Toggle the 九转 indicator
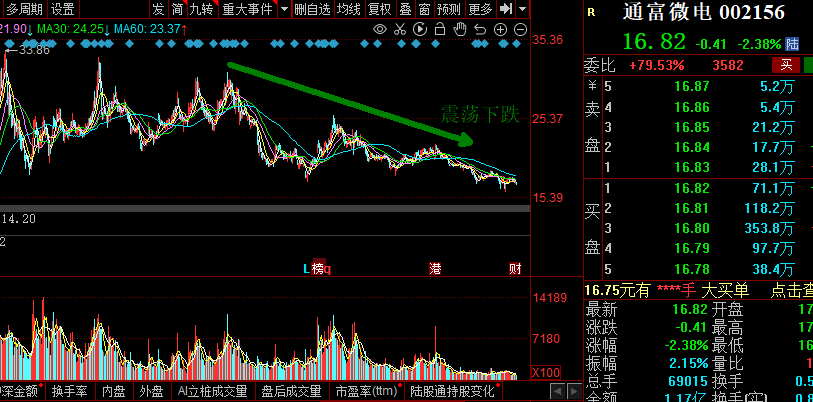 click(201, 9)
